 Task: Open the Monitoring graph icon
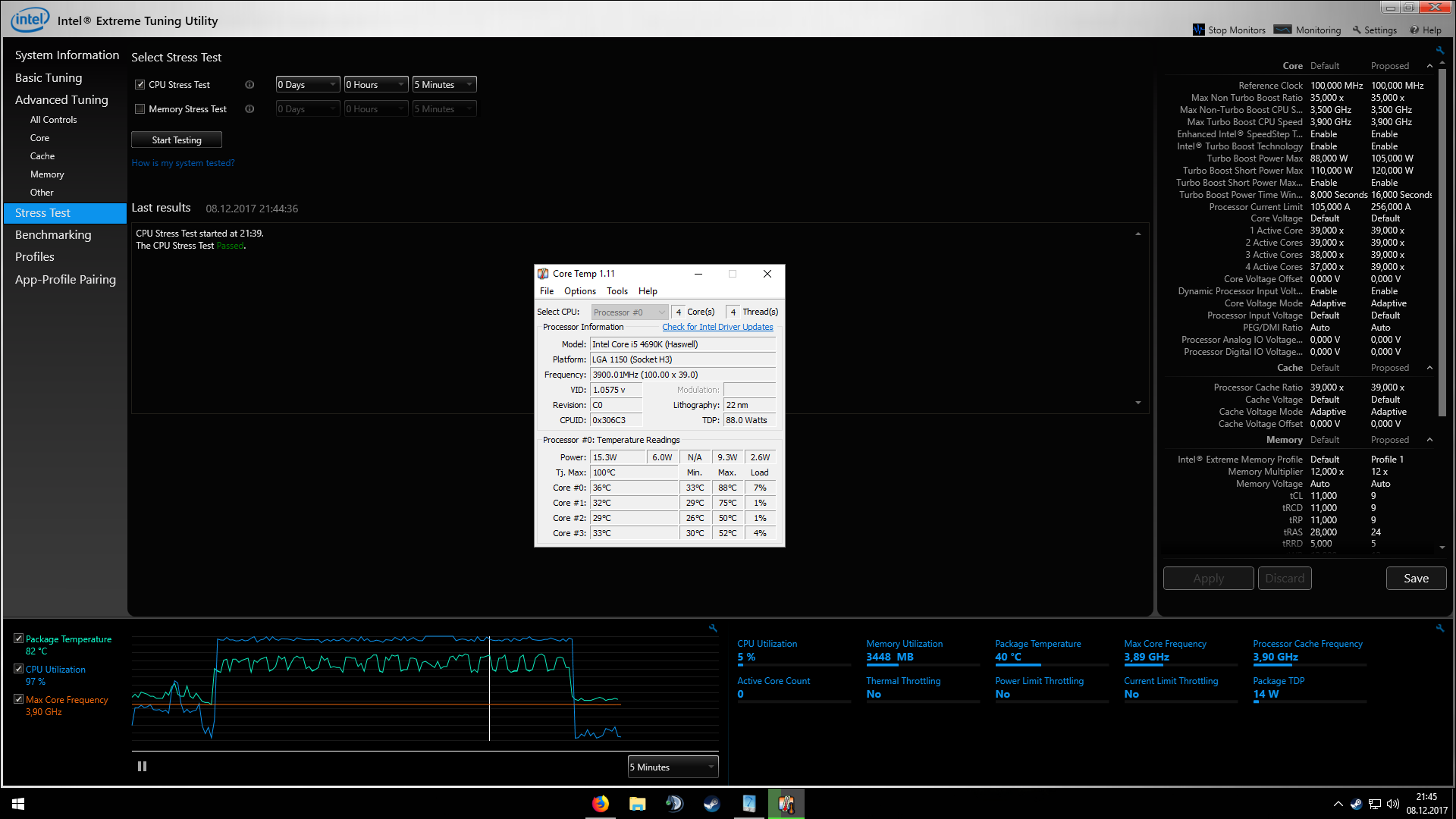coord(1283,30)
